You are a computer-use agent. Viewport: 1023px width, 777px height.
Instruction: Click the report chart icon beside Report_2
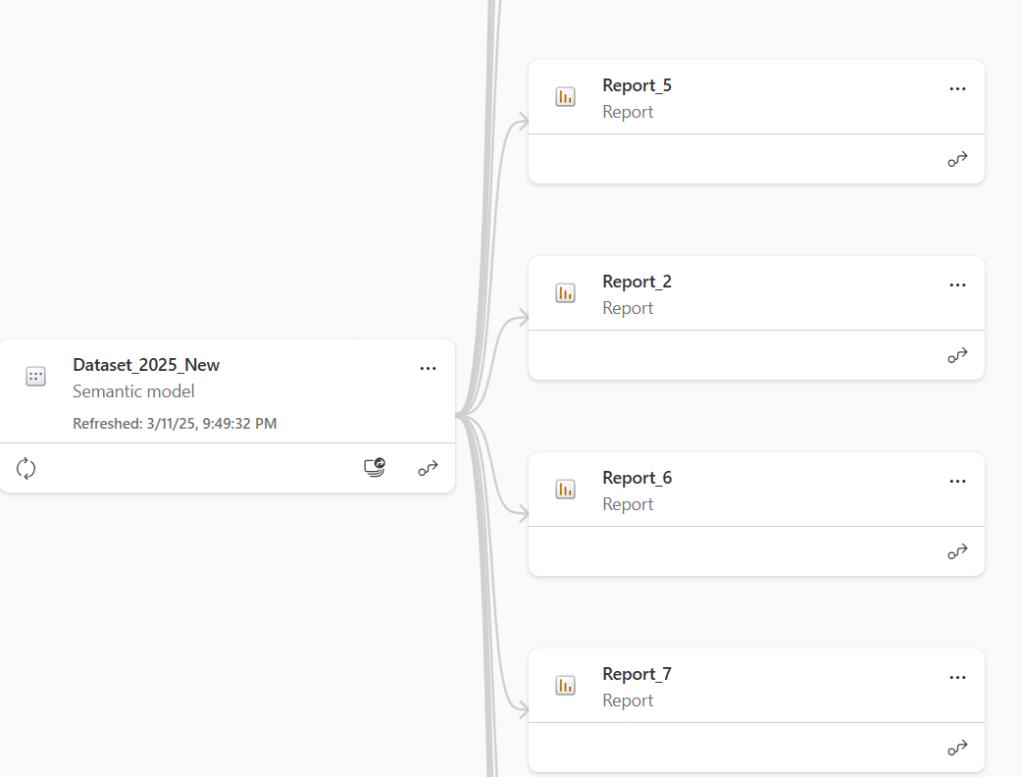tap(566, 293)
